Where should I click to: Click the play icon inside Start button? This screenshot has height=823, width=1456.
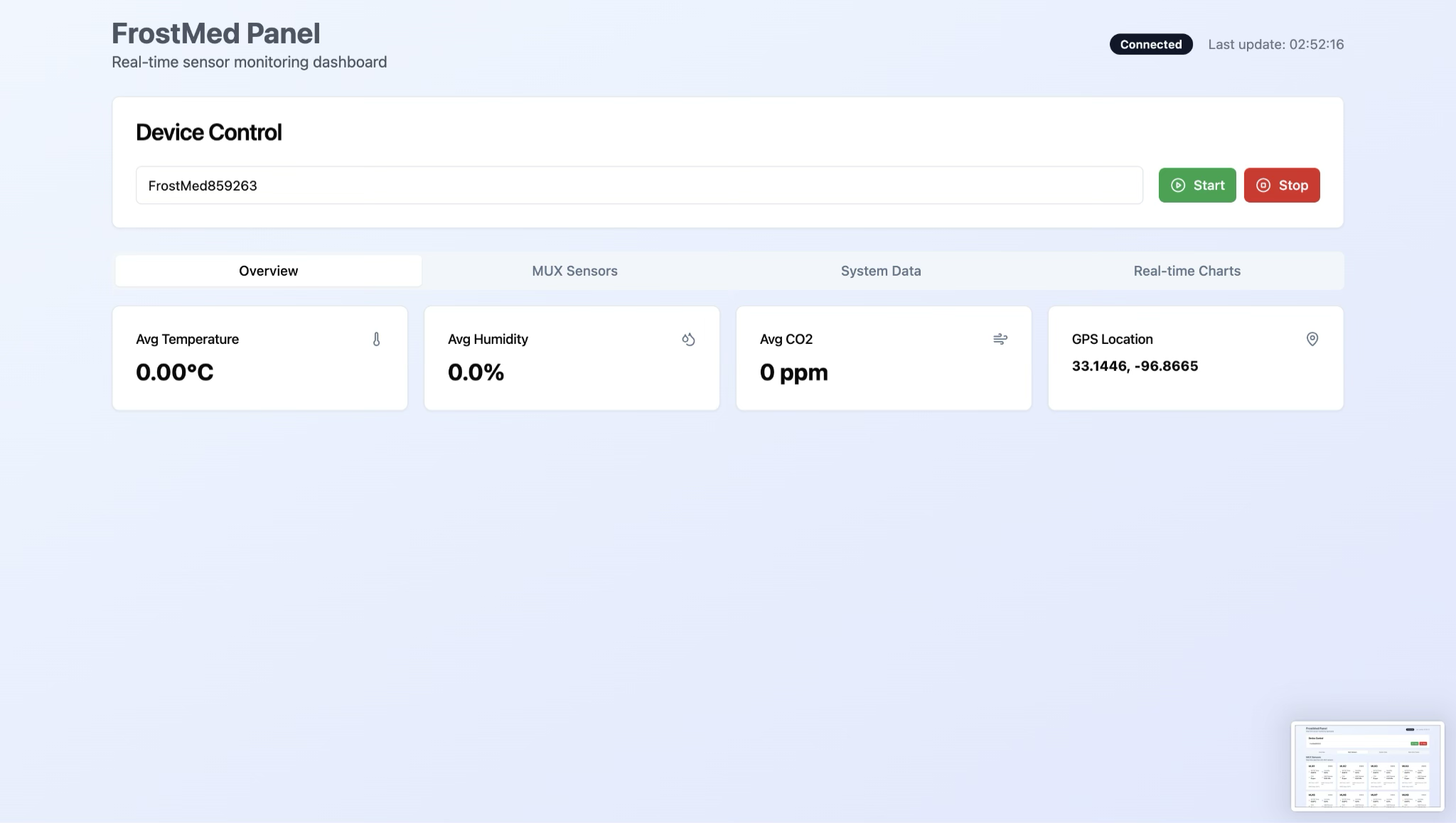1178,185
